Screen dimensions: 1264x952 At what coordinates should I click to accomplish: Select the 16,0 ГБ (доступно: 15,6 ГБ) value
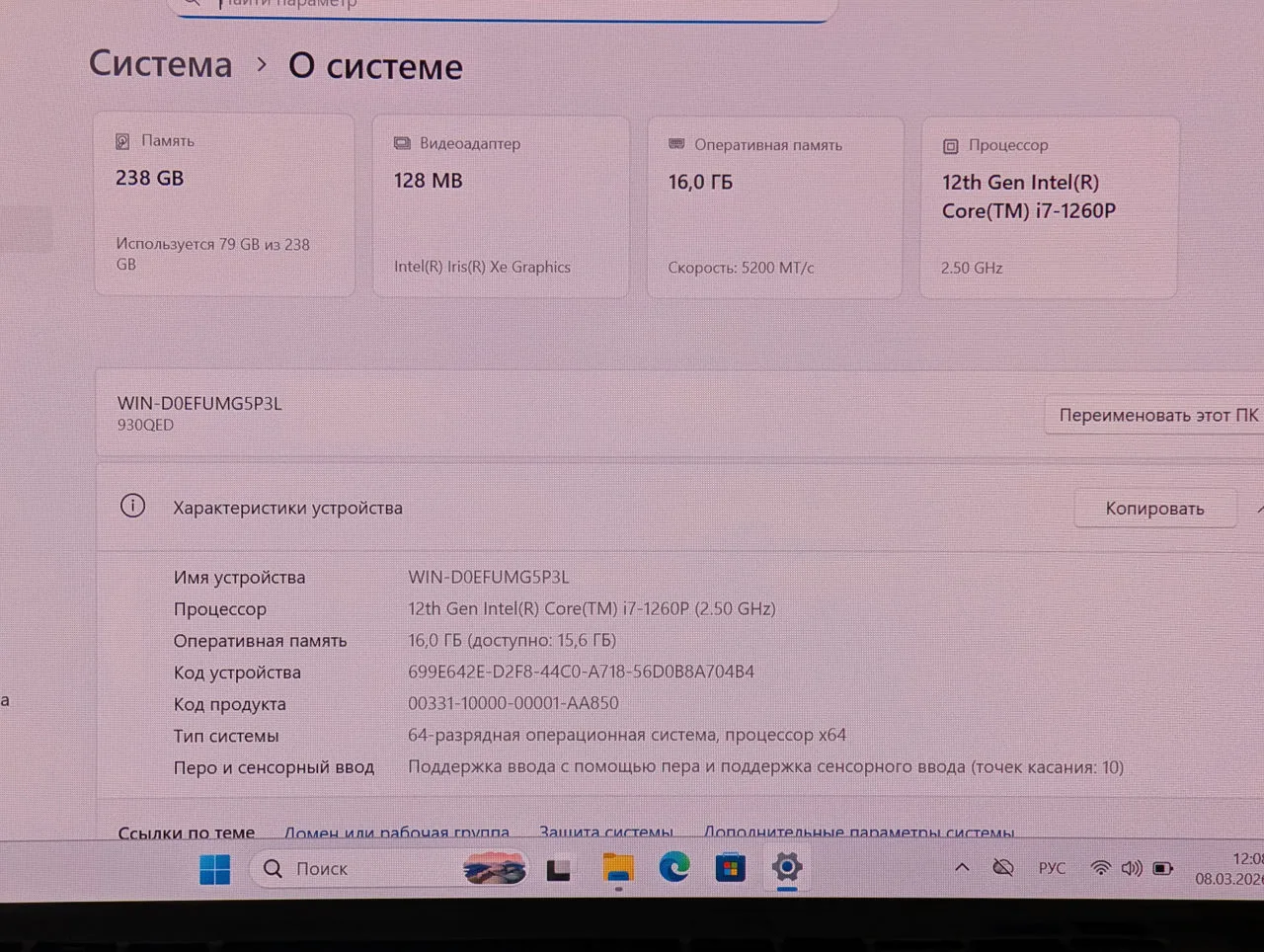click(513, 640)
